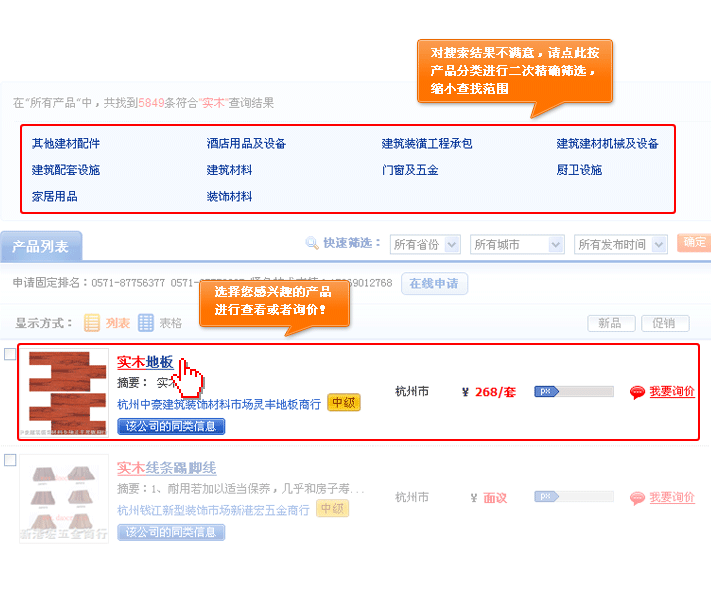The image size is (711, 600).
Task: Open the 门窗及五金 category link
Action: coord(410,170)
